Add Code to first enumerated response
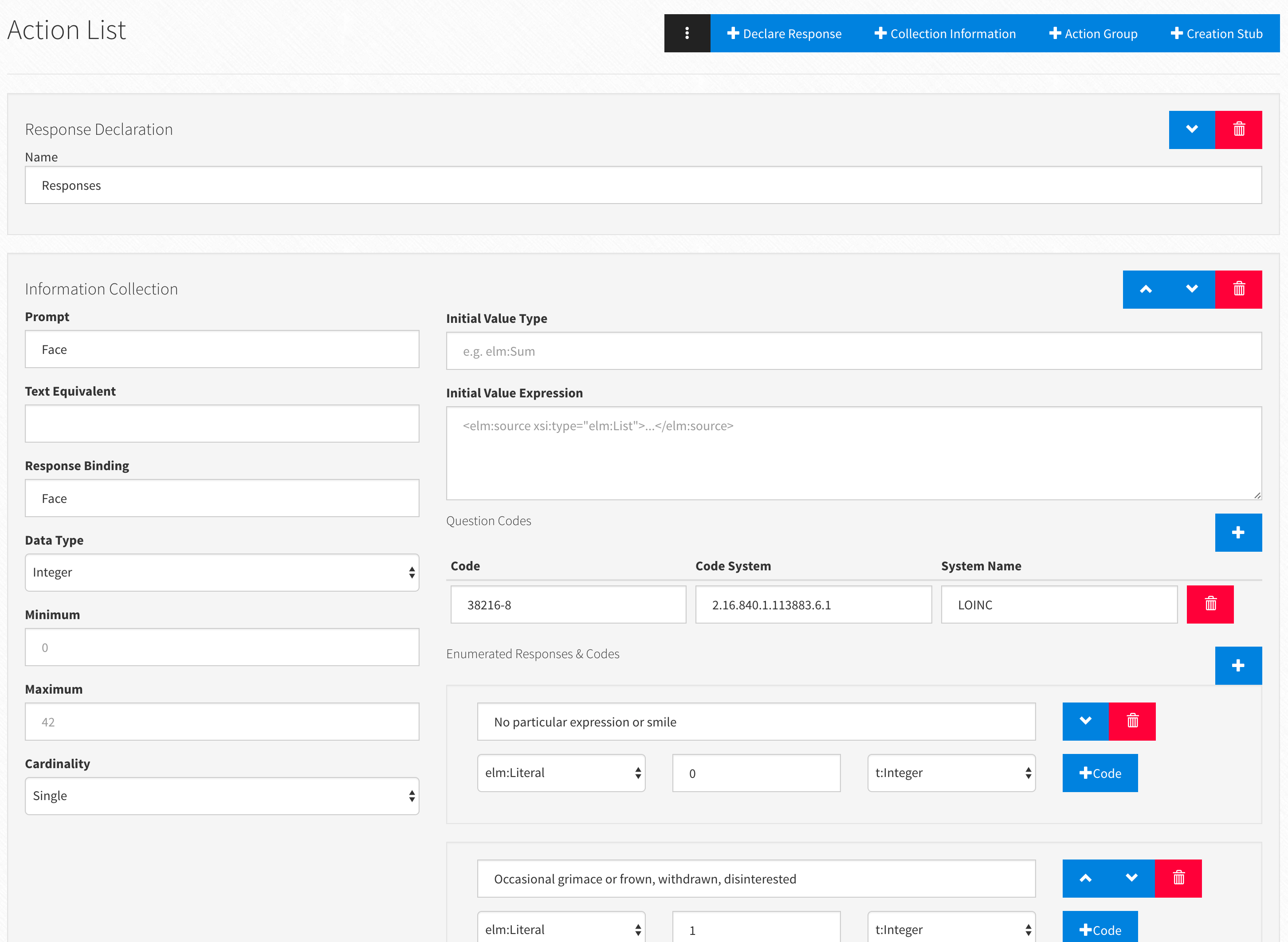The height and width of the screenshot is (942, 1288). tap(1099, 773)
